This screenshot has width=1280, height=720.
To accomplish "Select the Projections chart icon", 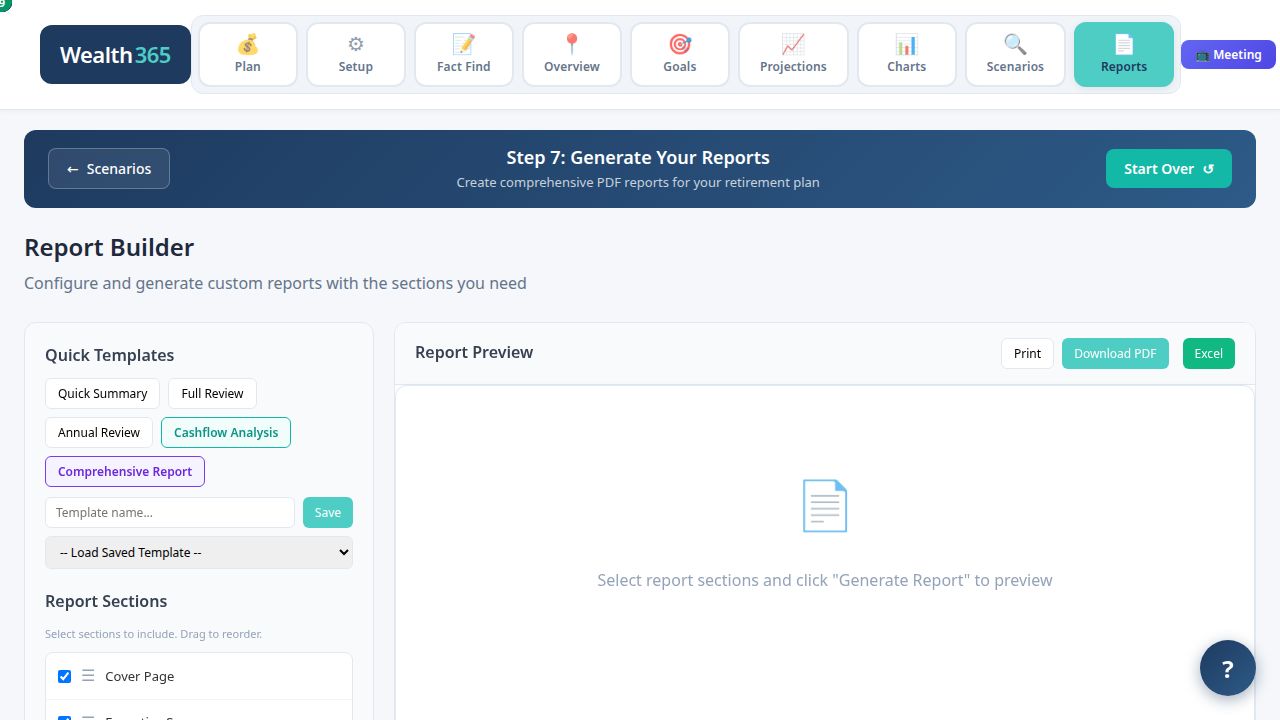I will (x=793, y=44).
